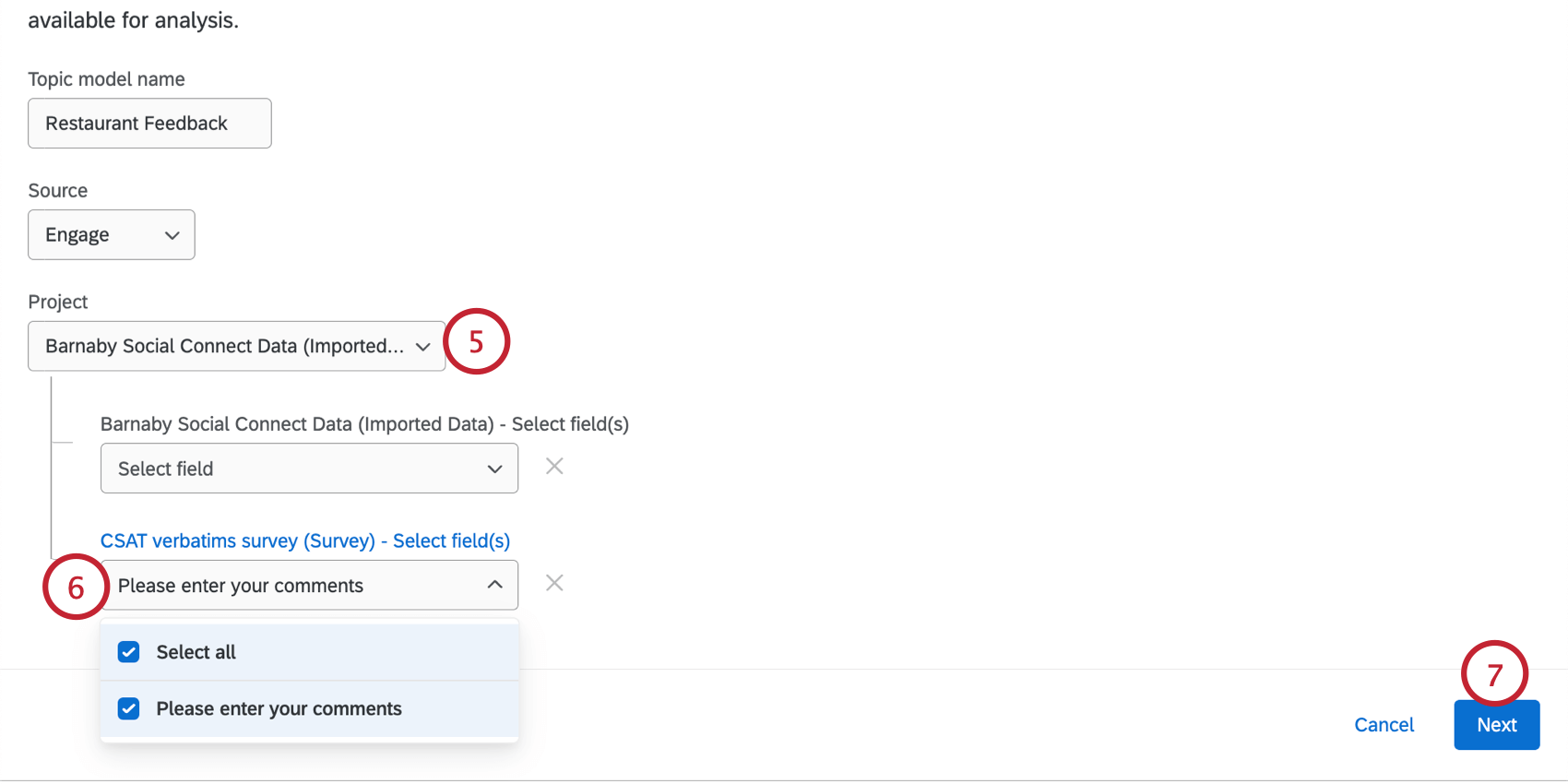Click the down chevron of Select field
This screenshot has width=1568, height=784.
click(495, 469)
